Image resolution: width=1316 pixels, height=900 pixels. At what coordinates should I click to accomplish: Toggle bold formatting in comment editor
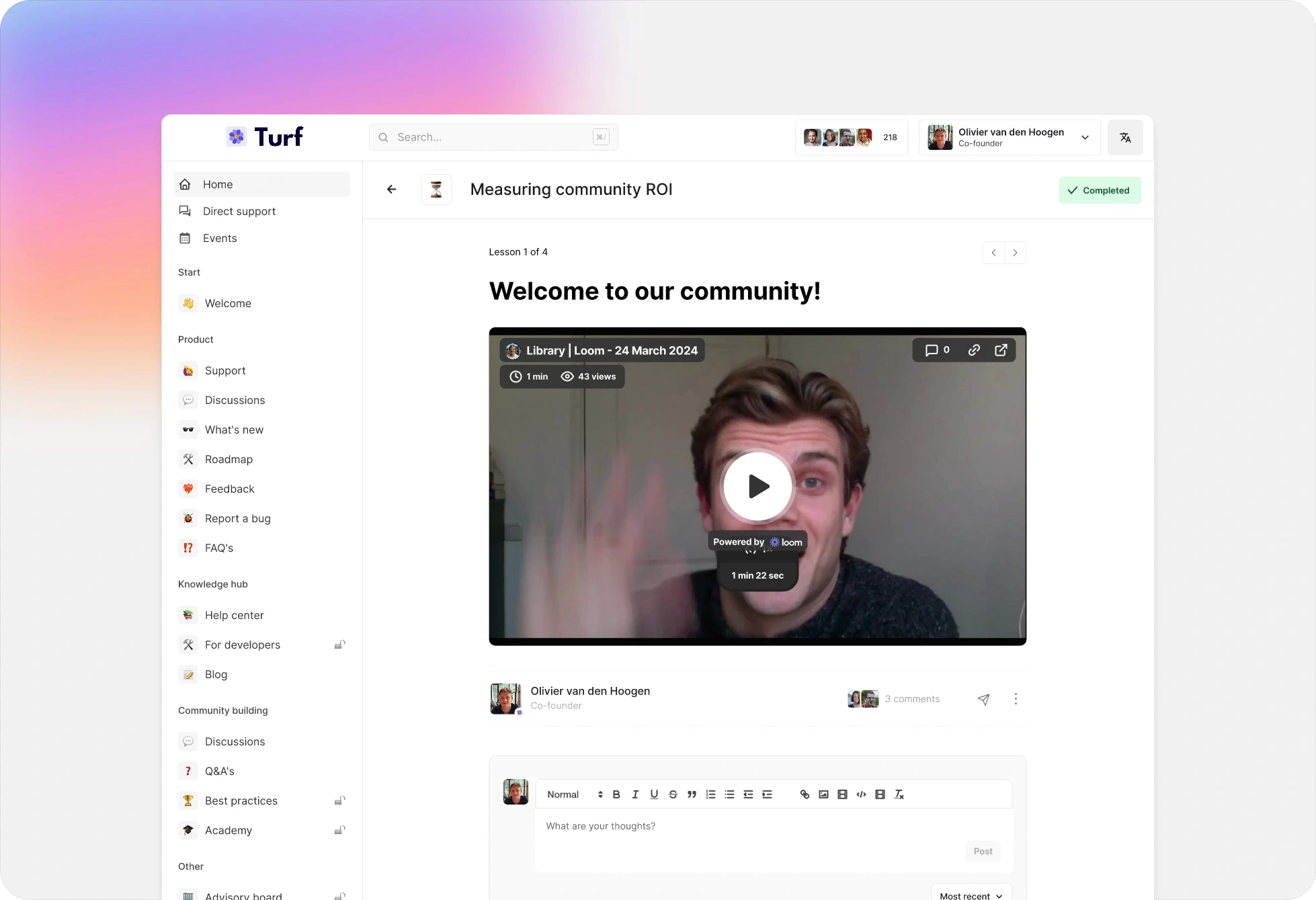click(616, 794)
